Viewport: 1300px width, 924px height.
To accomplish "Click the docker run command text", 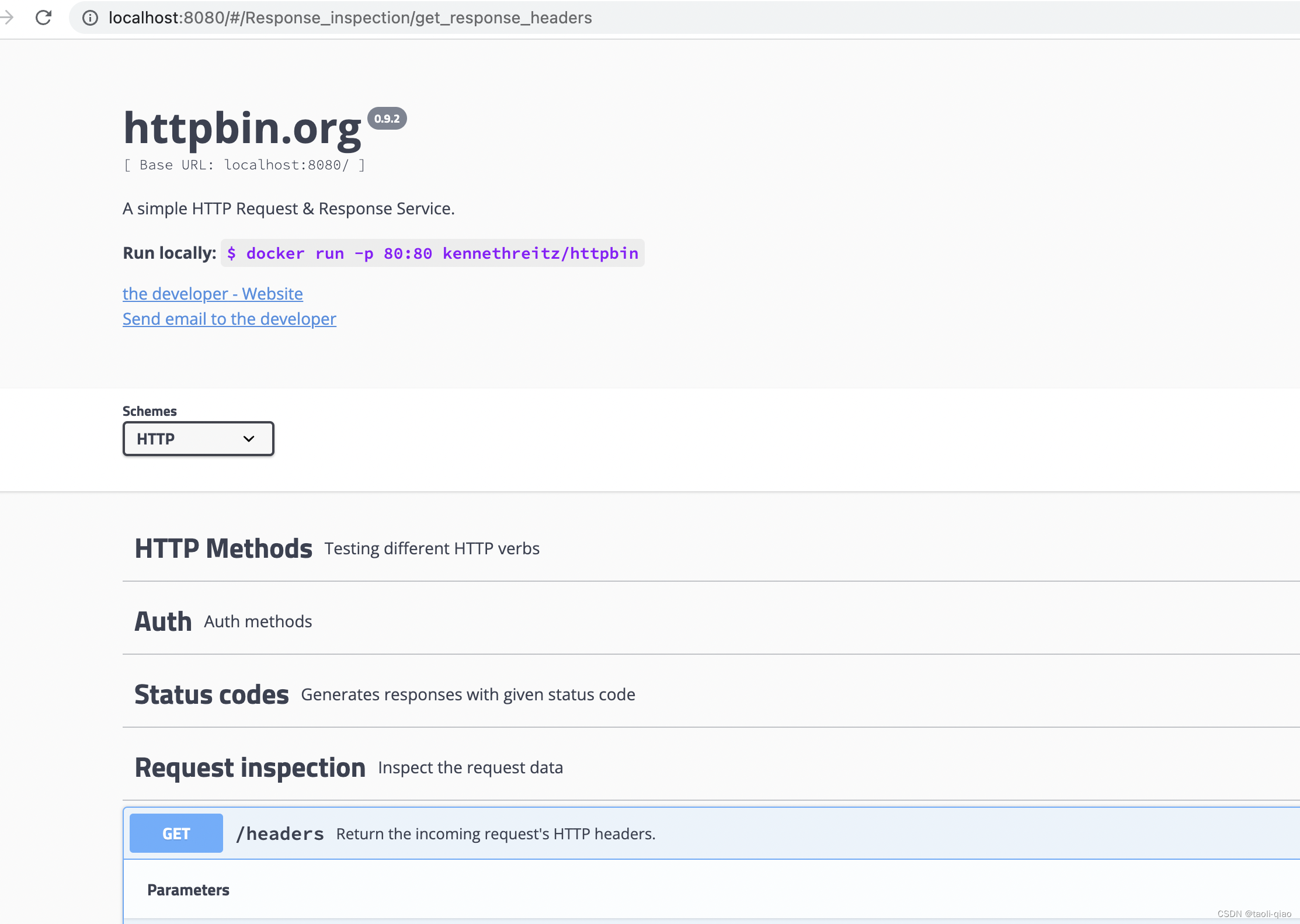I will pos(433,253).
